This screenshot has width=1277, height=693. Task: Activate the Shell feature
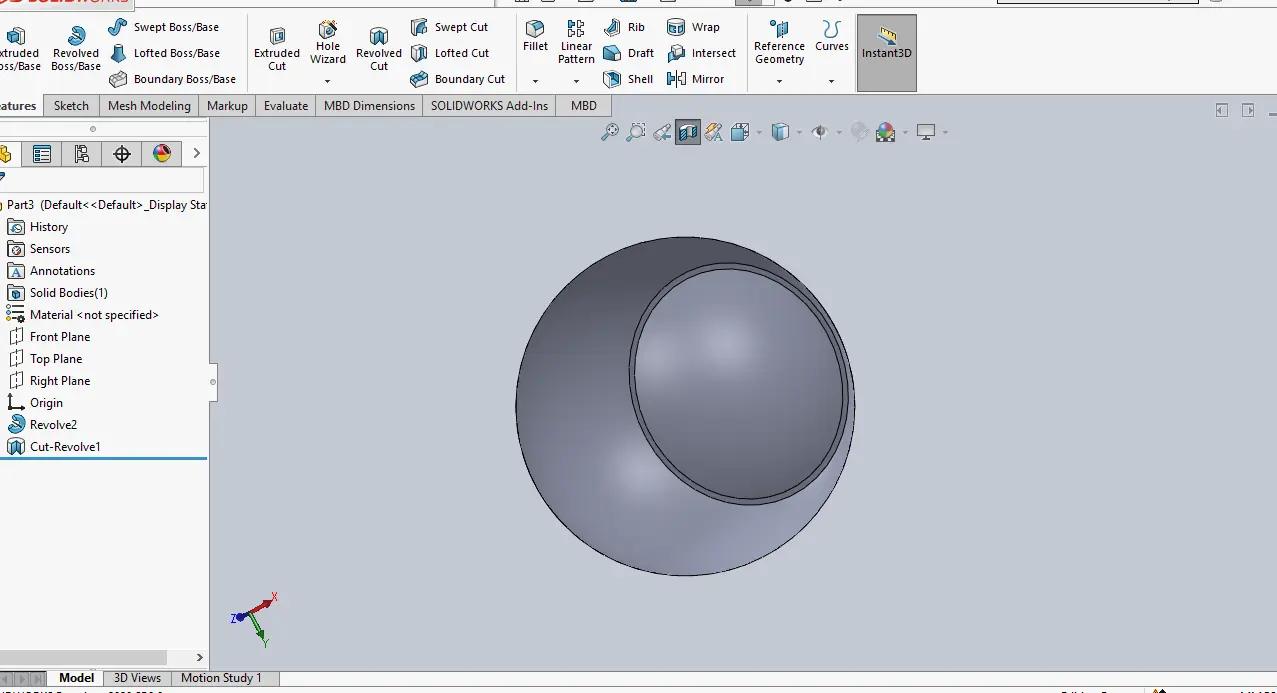pos(629,79)
